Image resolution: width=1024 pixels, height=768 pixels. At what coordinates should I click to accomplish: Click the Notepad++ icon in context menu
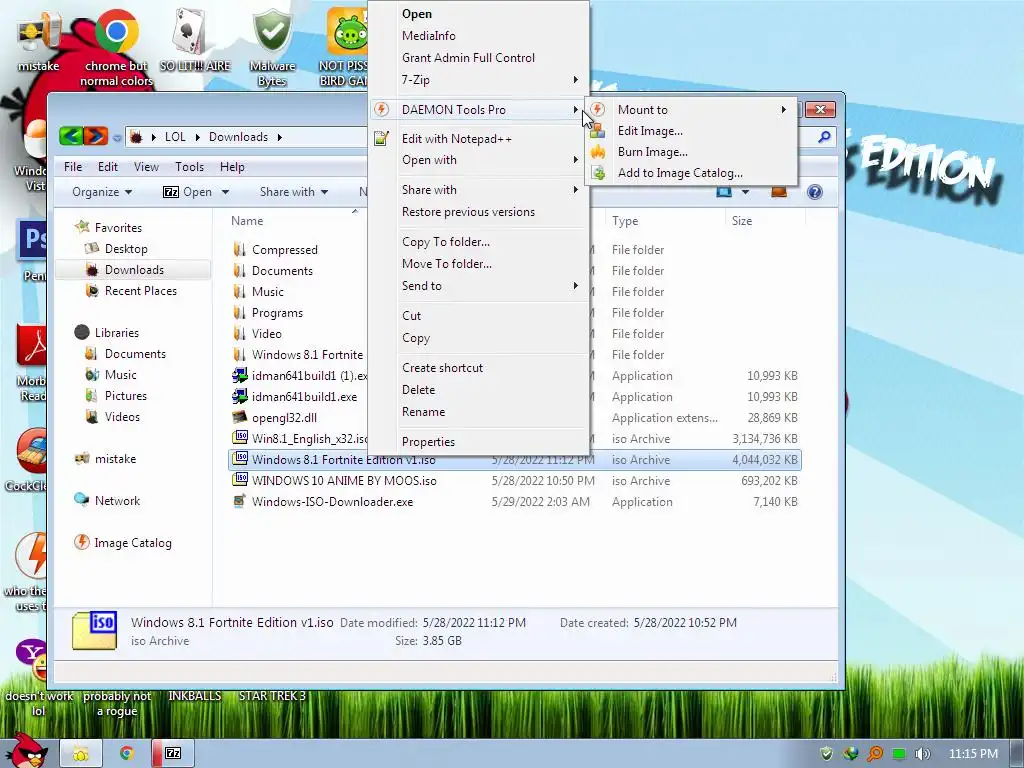tap(381, 138)
